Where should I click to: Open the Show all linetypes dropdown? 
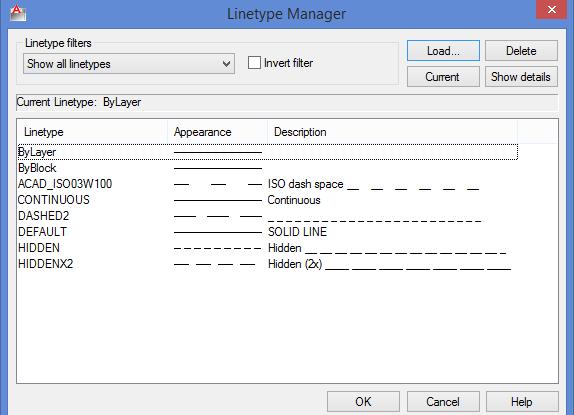129,64
